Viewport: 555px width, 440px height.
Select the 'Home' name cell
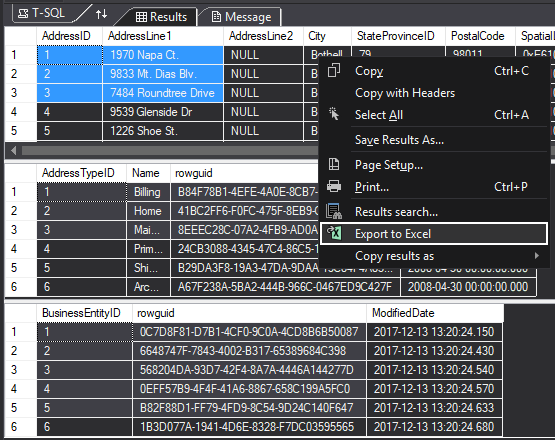(x=148, y=211)
